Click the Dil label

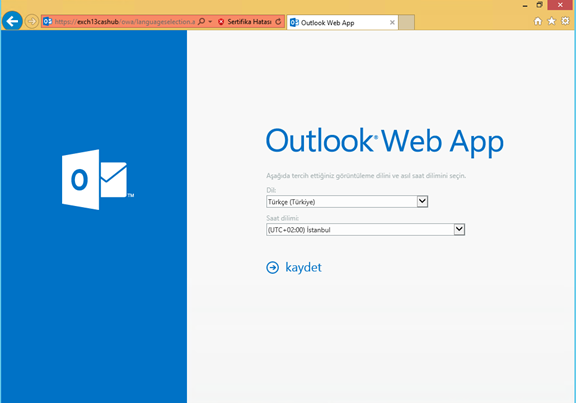[271, 190]
